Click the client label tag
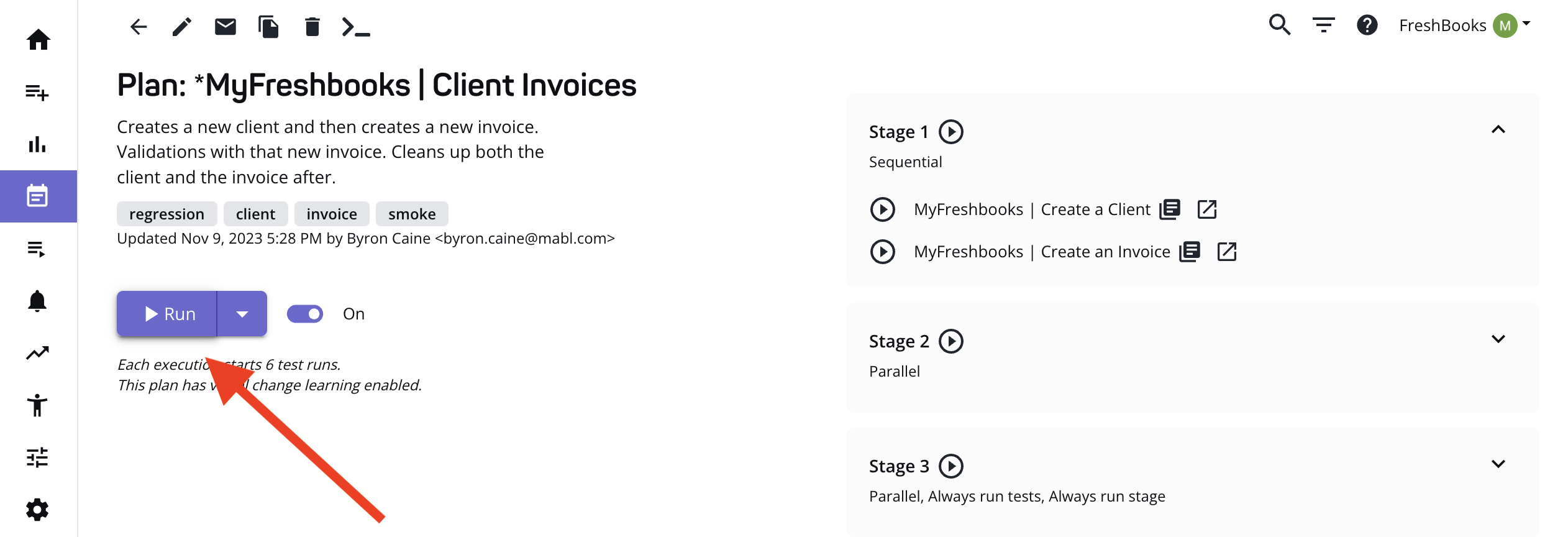This screenshot has height=537, width=1568. 255,214
